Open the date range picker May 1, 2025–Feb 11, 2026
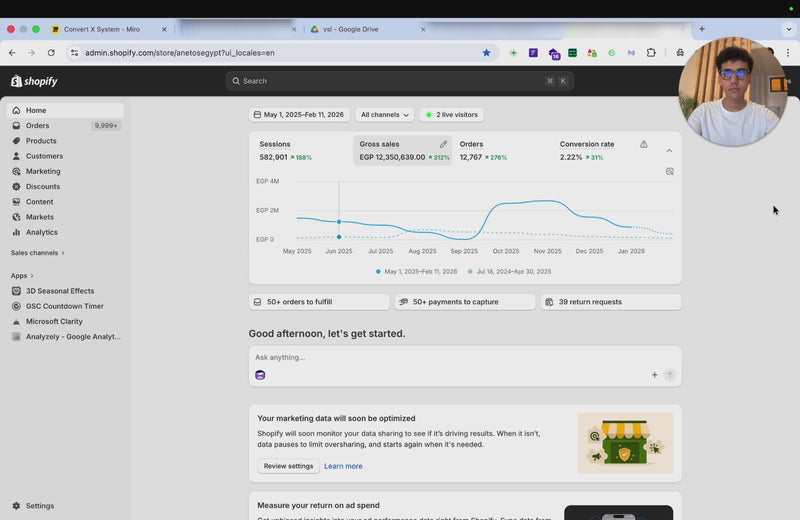 (x=298, y=115)
